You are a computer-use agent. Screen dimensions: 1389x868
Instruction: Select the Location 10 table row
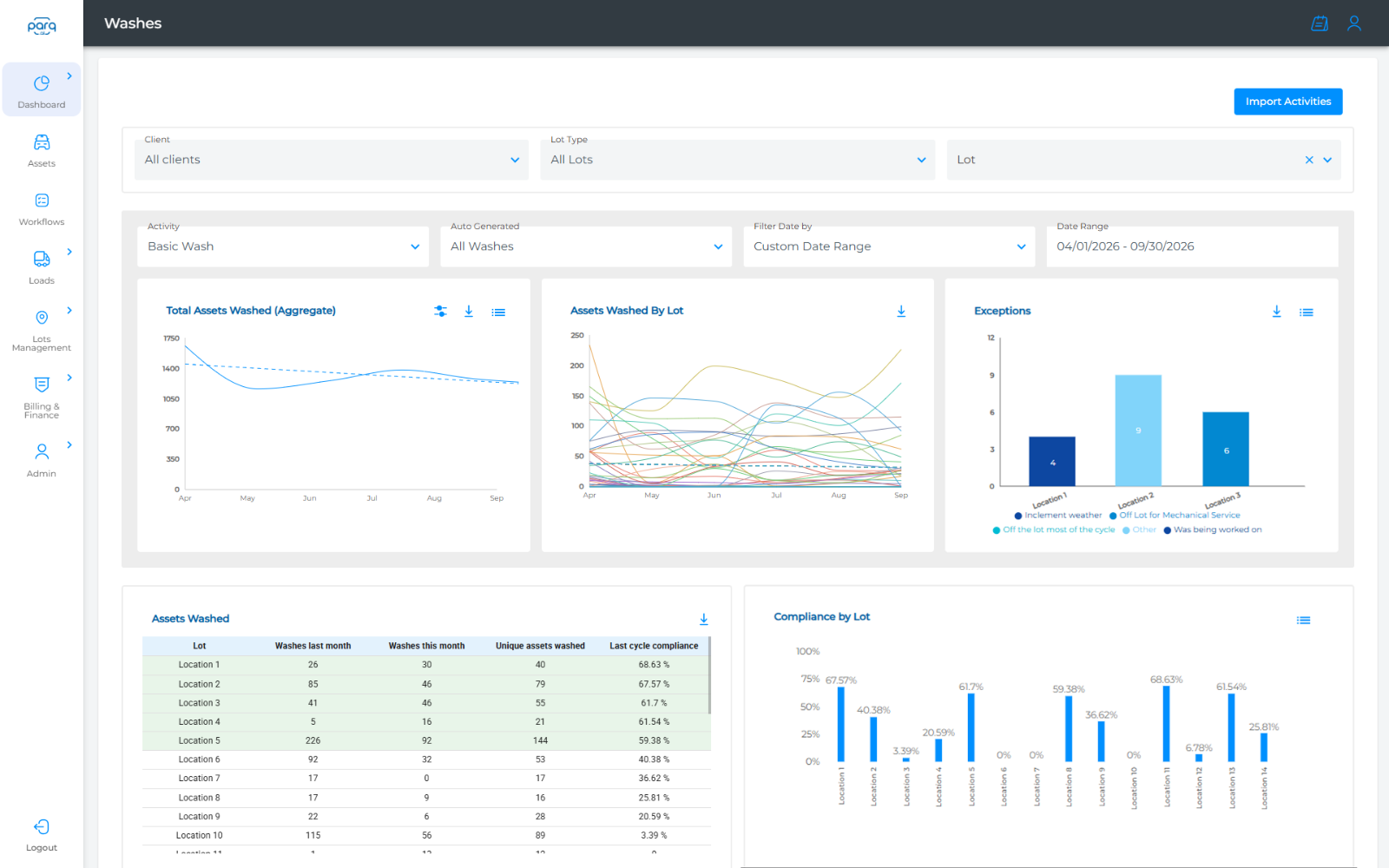point(426,836)
